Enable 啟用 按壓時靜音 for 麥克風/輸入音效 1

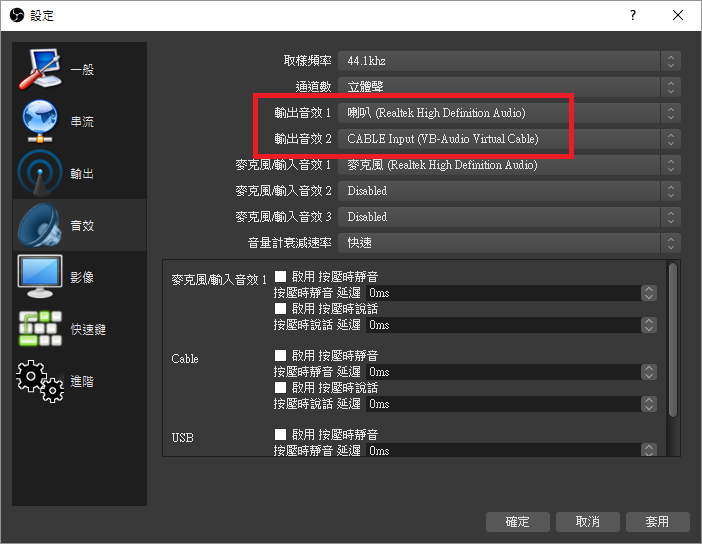[x=280, y=276]
